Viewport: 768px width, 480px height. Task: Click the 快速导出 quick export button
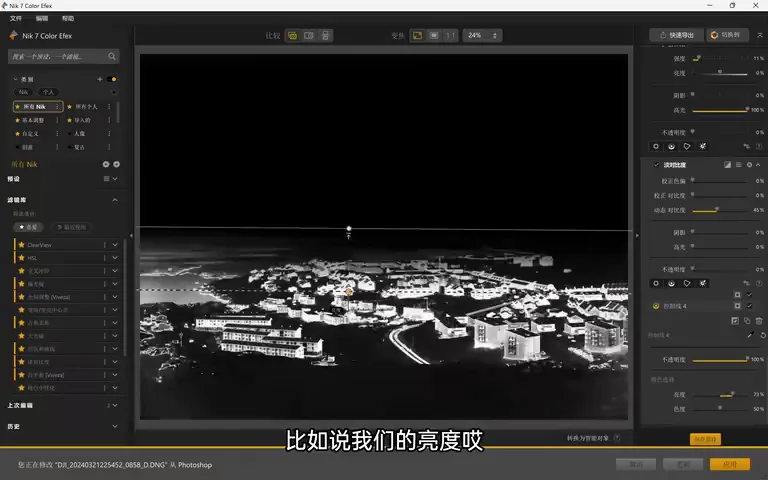(x=677, y=35)
